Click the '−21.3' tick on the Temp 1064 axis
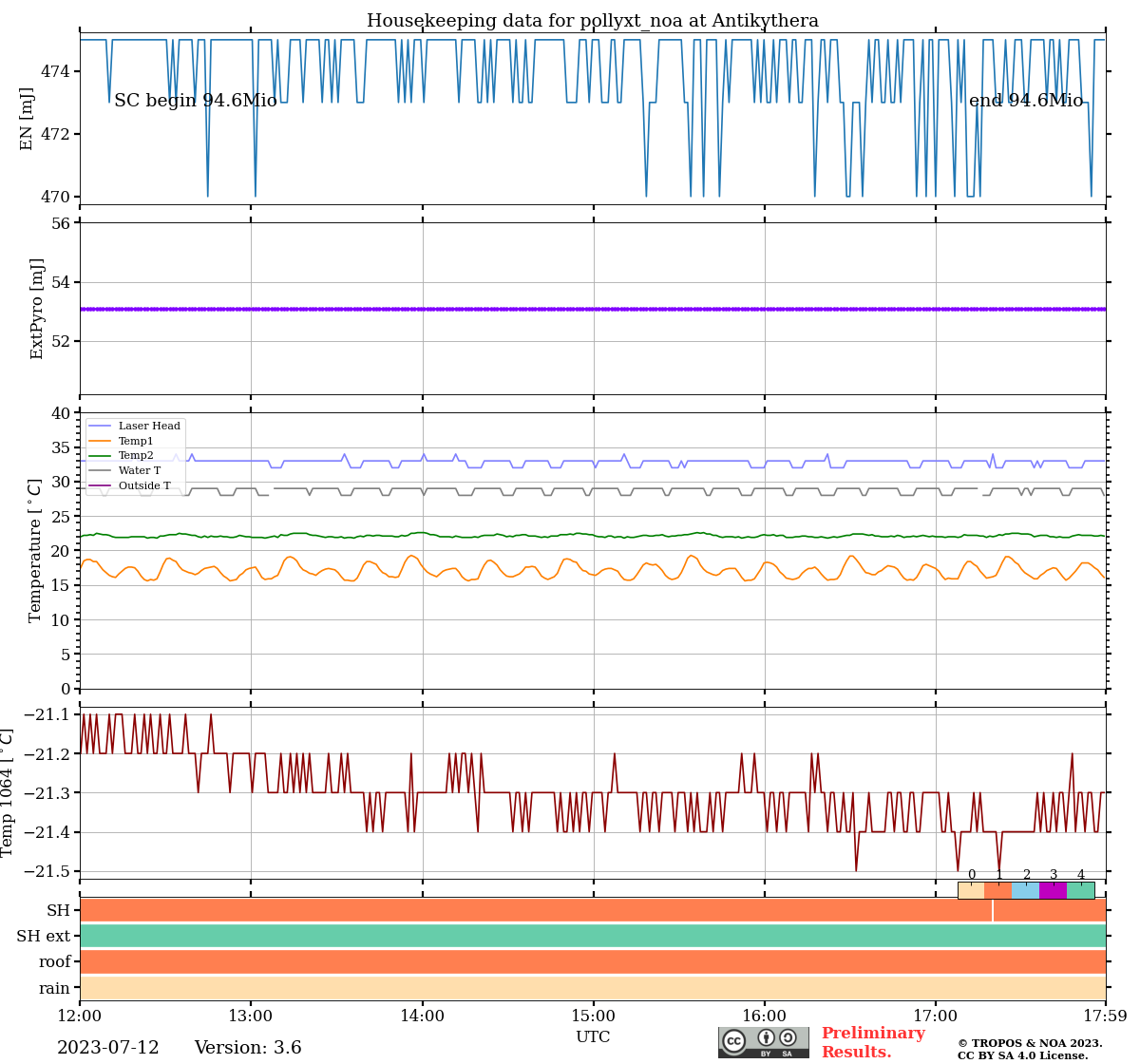Viewport: 1140px width, 1064px height. point(47,793)
